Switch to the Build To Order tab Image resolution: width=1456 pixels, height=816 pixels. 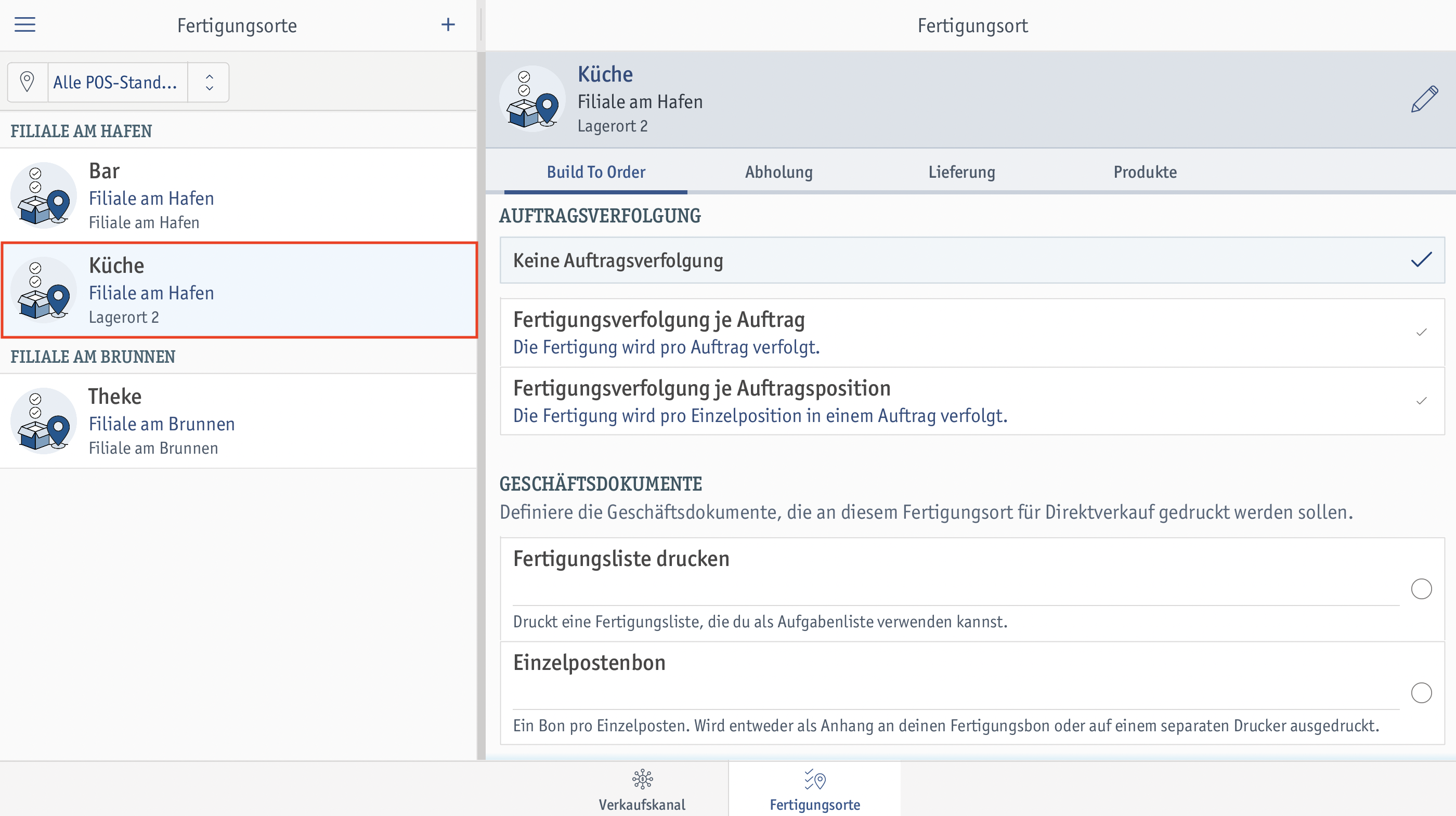click(596, 172)
